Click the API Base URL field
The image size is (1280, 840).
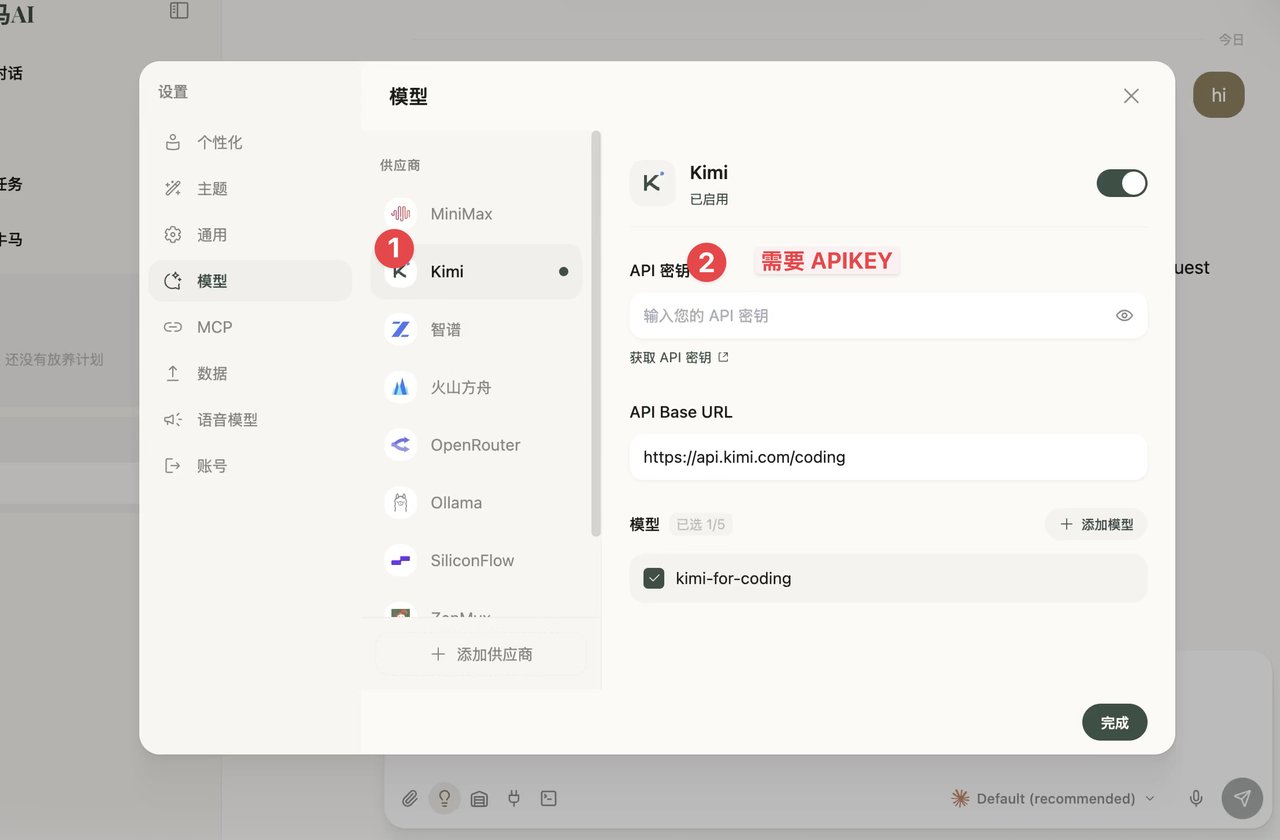(888, 457)
